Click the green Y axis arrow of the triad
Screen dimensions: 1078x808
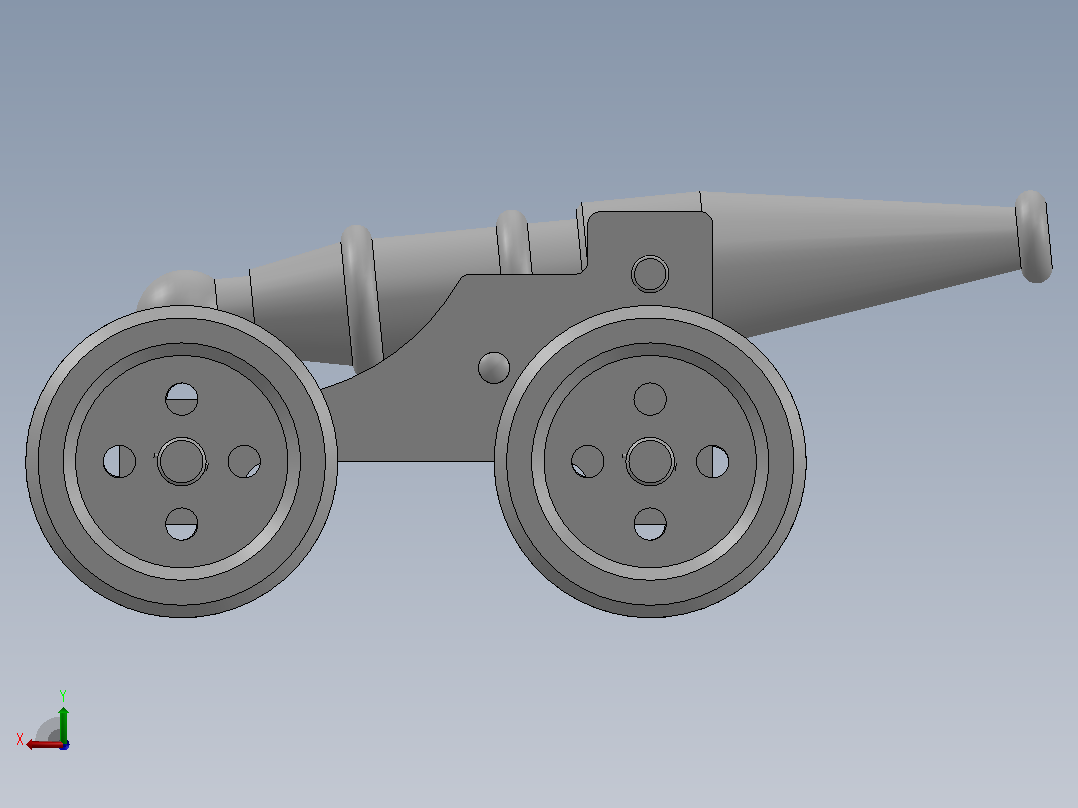(63, 723)
